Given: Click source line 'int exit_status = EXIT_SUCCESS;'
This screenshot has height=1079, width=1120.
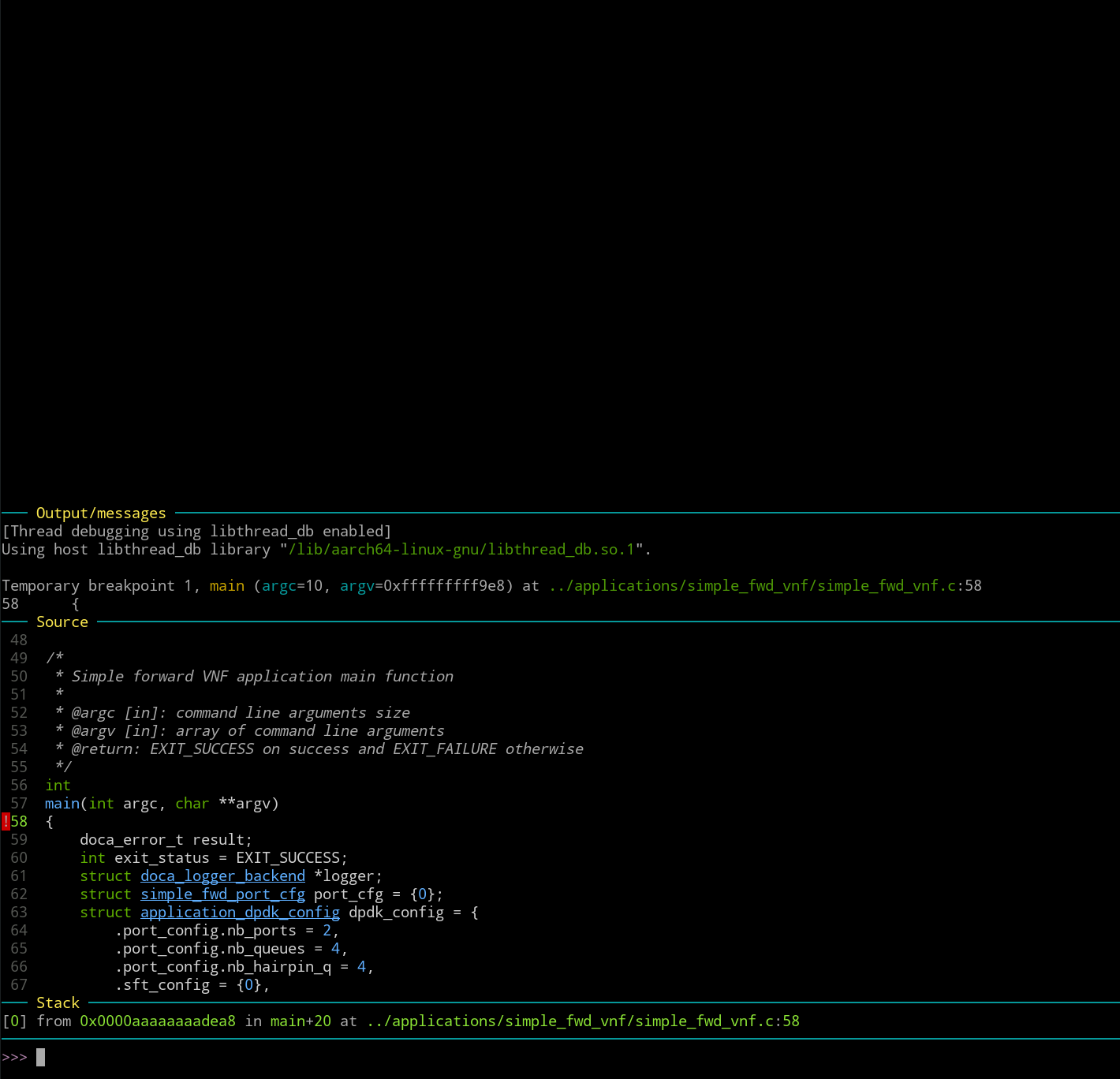Looking at the screenshot, I should tap(214, 858).
